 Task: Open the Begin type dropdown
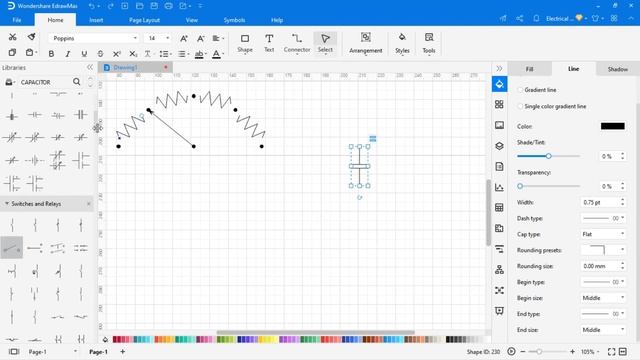(x=603, y=282)
